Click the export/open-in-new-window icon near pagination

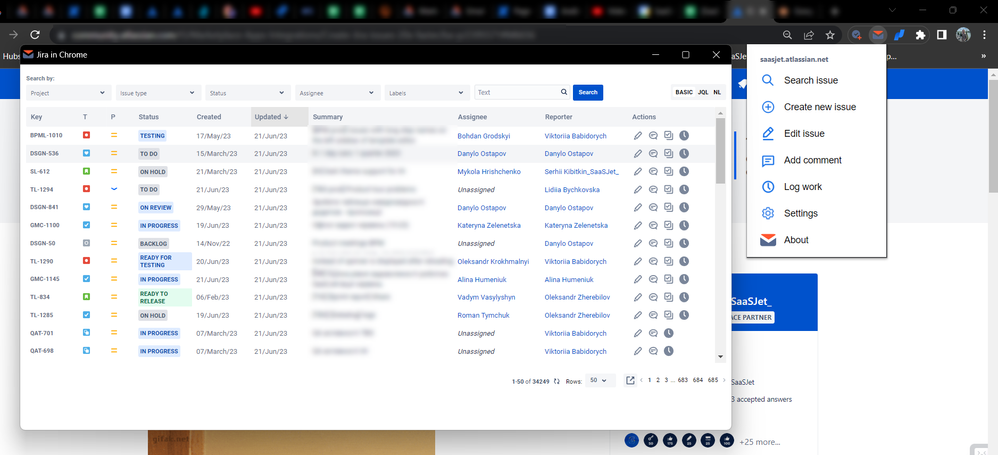[x=630, y=380]
